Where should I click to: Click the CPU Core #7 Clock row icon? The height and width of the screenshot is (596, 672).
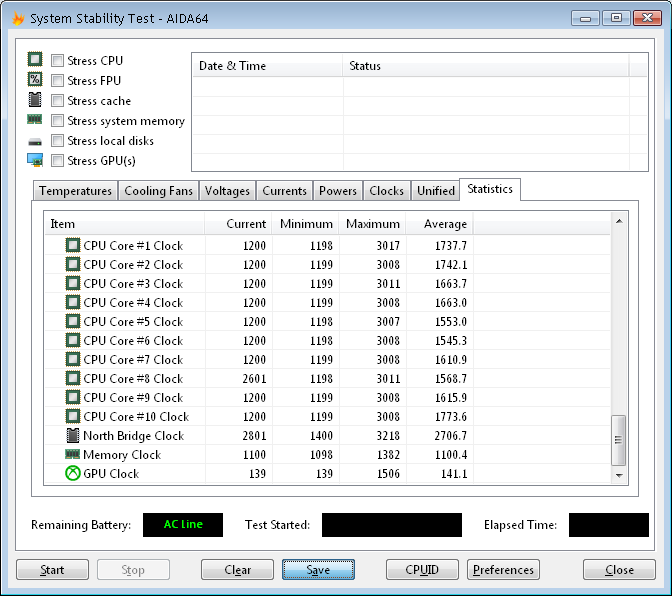72,359
